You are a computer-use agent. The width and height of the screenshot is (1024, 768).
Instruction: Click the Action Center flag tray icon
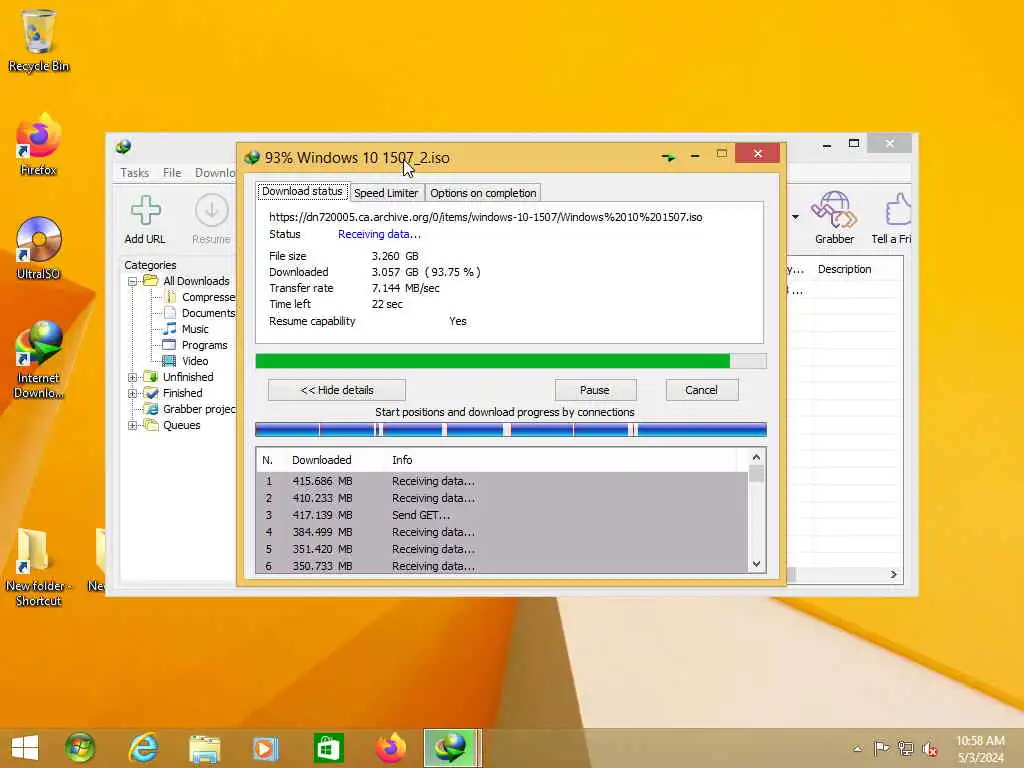(881, 748)
